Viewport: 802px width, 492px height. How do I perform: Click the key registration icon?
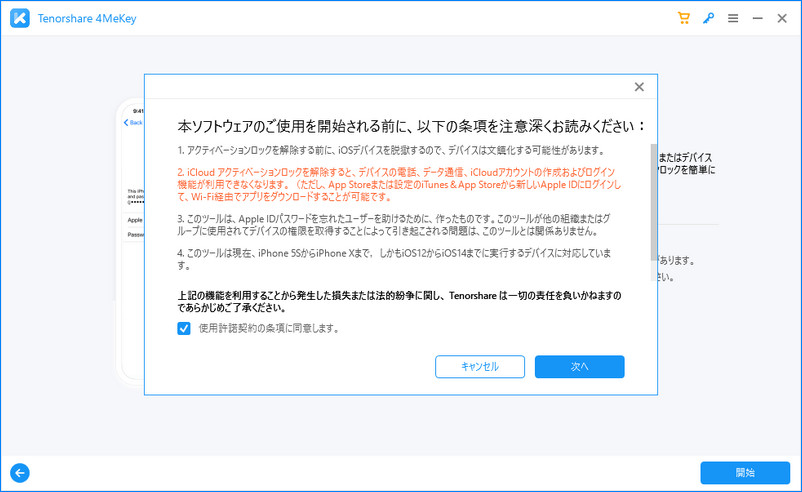(x=708, y=18)
